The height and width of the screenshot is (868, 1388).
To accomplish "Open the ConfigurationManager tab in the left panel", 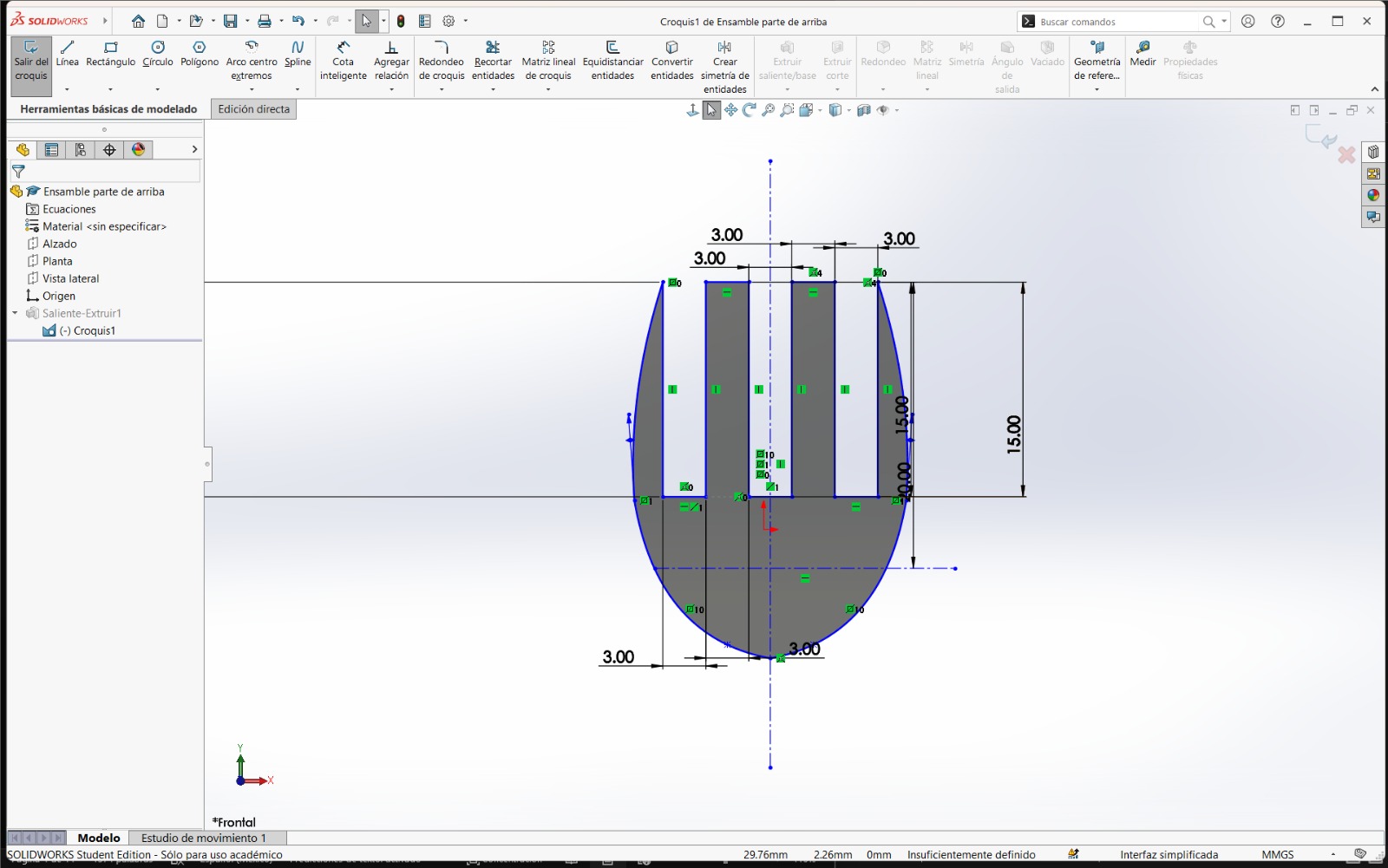I will (x=81, y=149).
